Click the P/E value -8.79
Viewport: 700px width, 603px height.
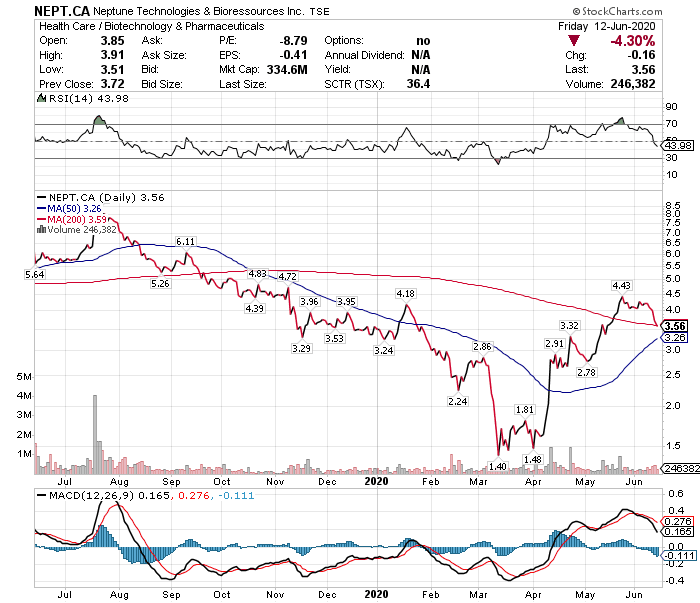tap(293, 41)
